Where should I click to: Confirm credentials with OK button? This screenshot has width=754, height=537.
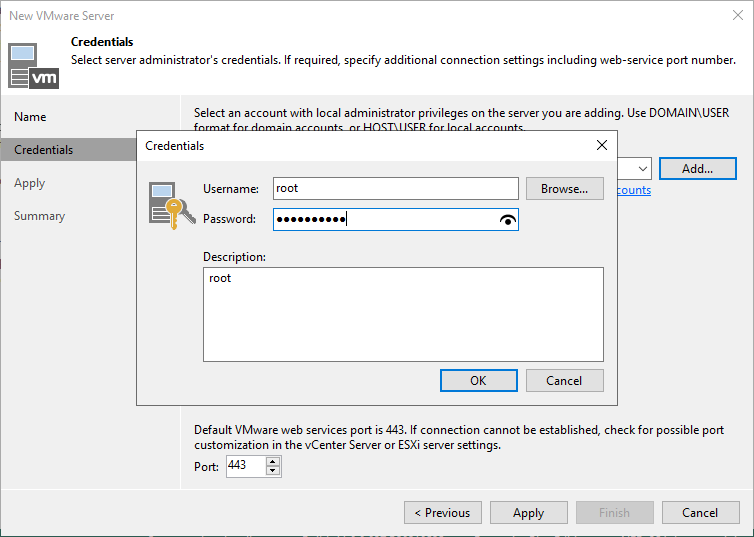(x=478, y=381)
